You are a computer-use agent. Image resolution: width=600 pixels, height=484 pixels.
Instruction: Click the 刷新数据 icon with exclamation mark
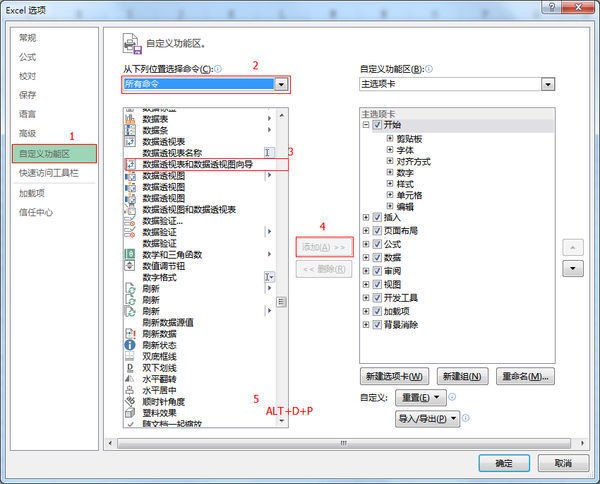point(130,334)
